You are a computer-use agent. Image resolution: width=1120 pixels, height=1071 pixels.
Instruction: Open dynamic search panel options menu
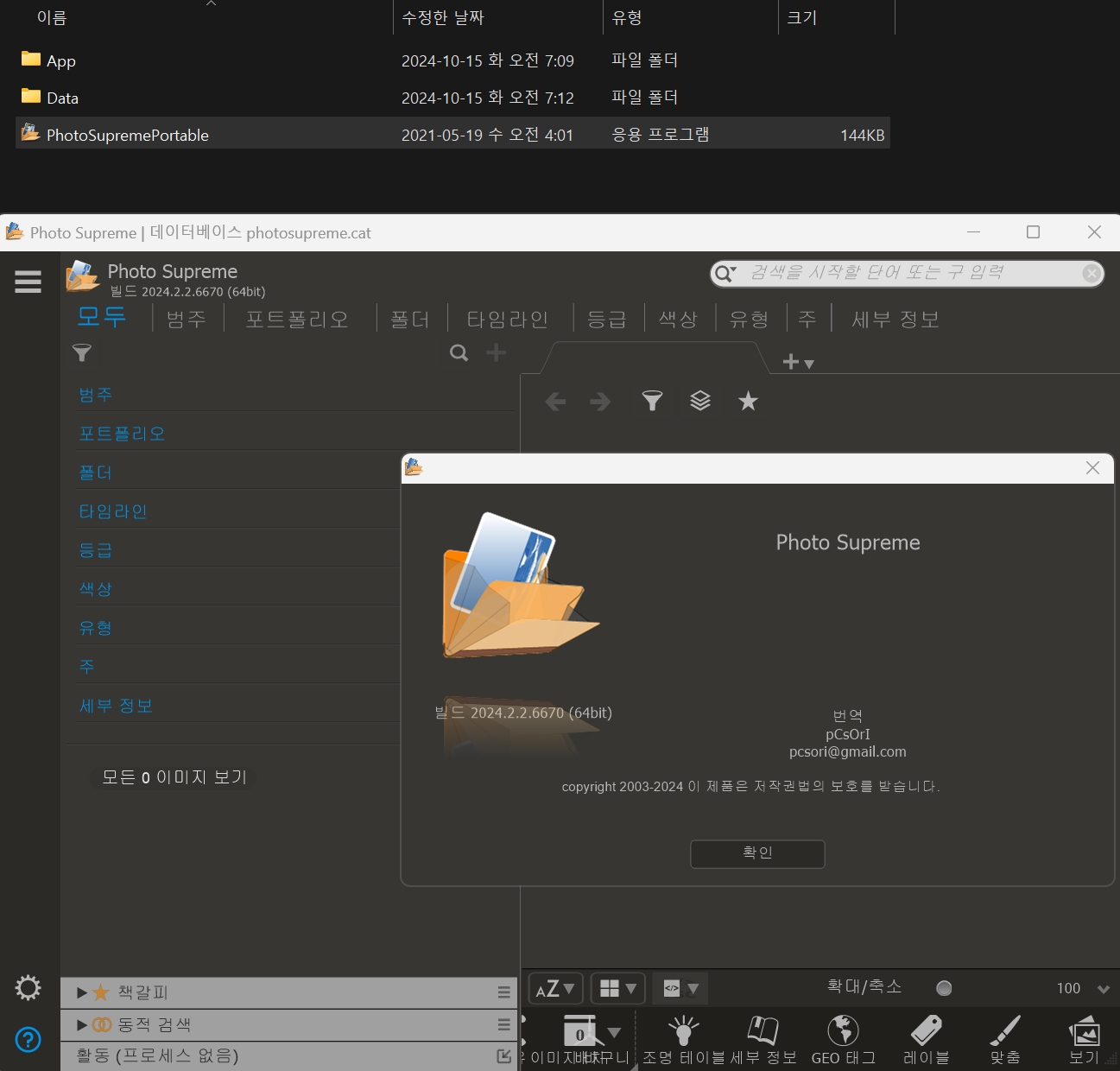504,1024
